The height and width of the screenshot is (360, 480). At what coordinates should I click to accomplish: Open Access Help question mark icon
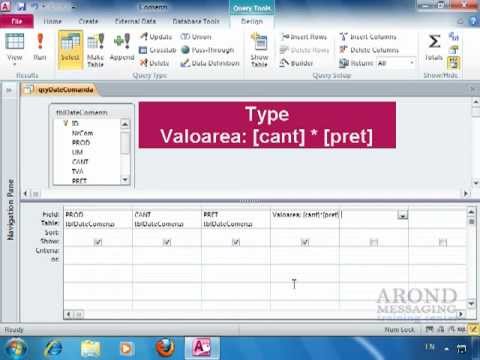pyautogui.click(x=473, y=21)
